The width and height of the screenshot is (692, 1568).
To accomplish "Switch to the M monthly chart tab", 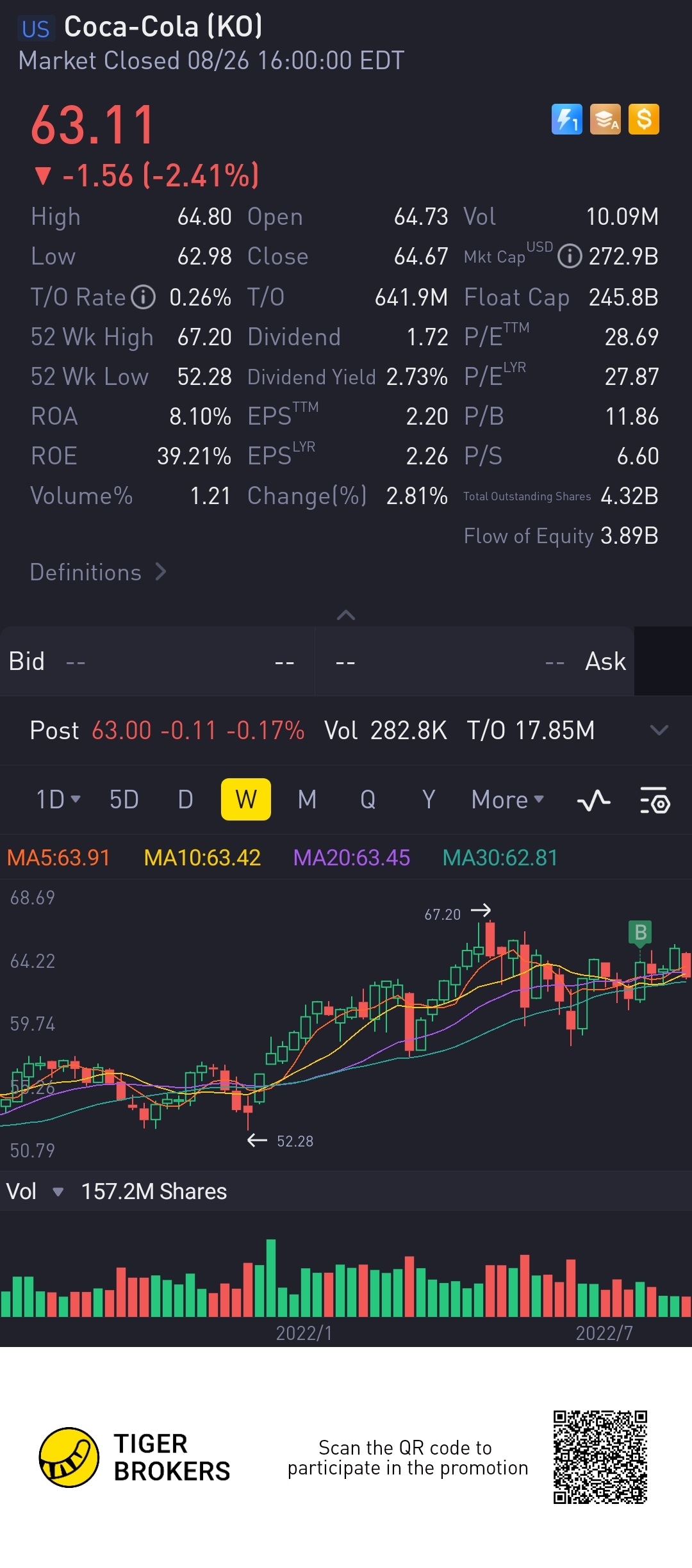I will pos(307,799).
